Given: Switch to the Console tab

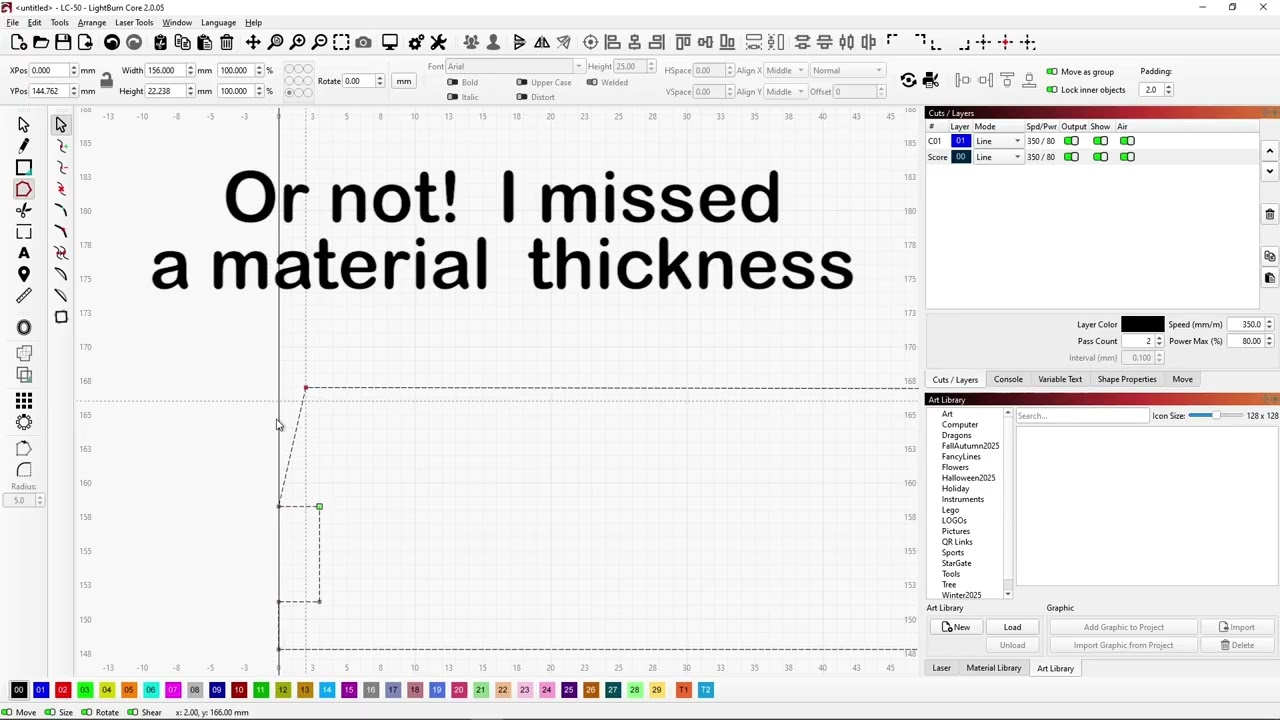Looking at the screenshot, I should (x=1008, y=379).
